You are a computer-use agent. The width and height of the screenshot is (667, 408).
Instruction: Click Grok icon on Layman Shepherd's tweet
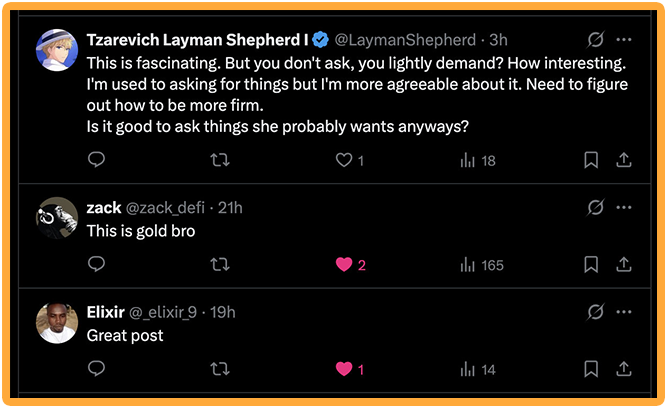tap(595, 40)
